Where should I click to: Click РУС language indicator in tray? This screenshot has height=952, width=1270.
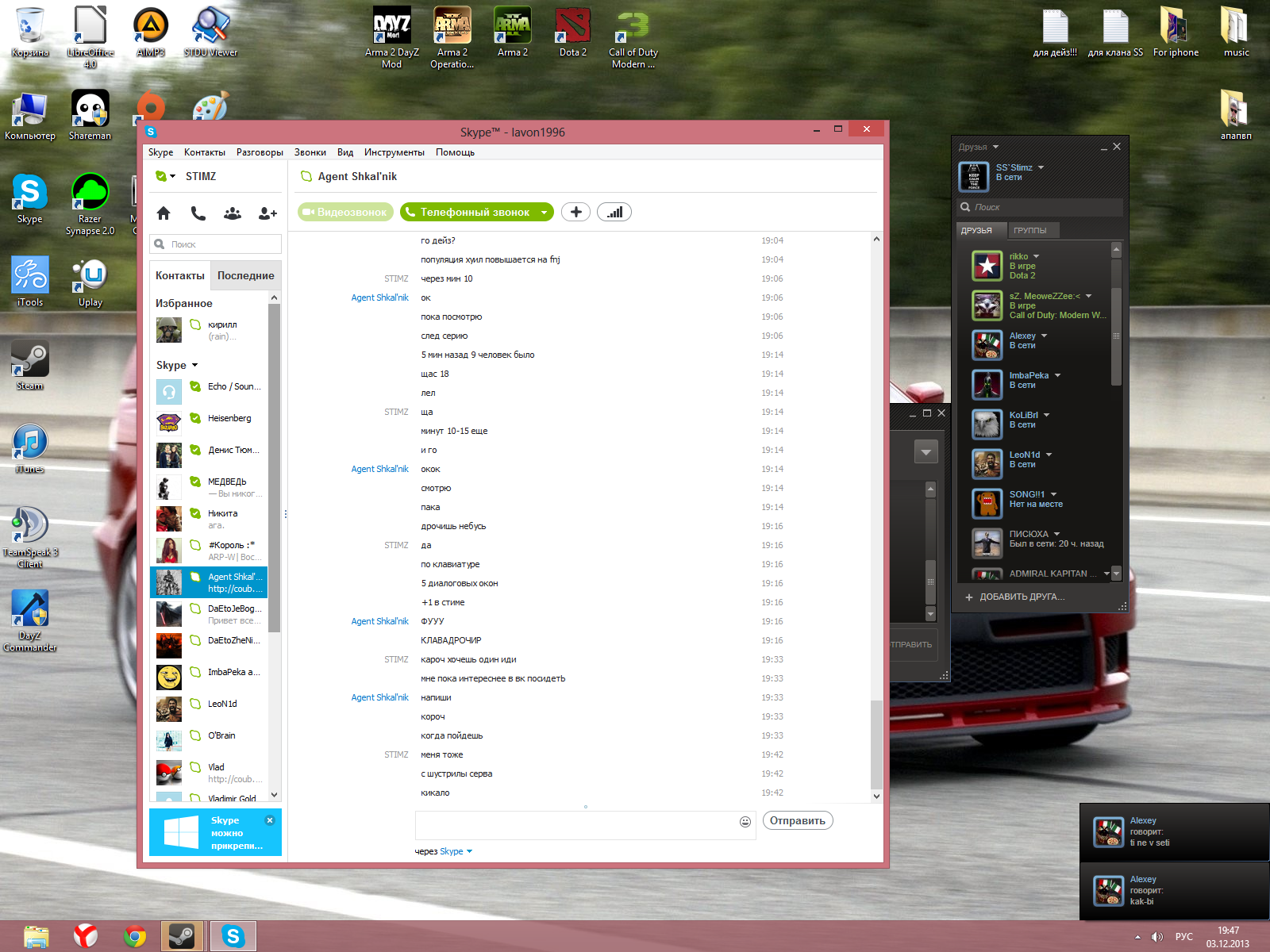(x=1183, y=937)
